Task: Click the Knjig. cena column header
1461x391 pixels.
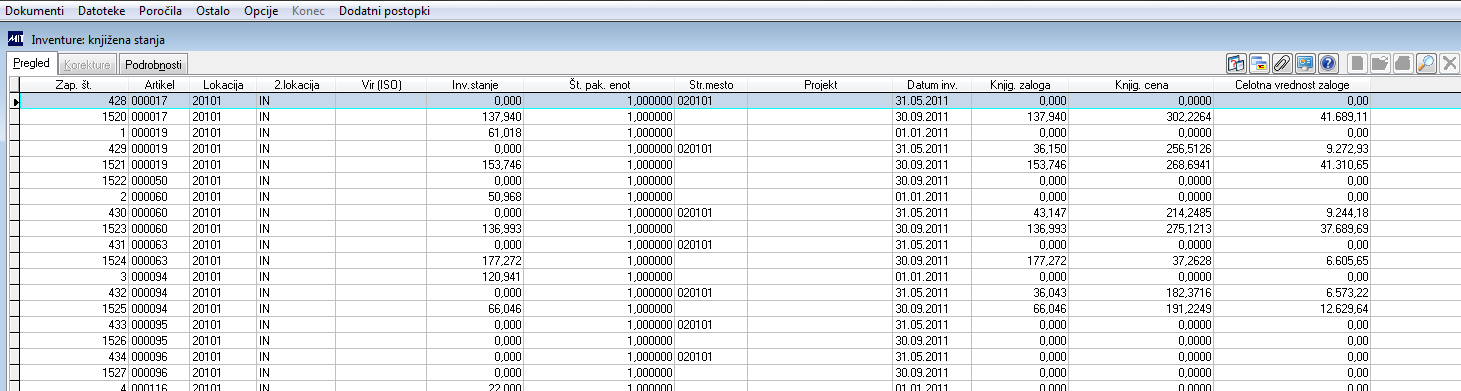Action: (x=1142, y=85)
